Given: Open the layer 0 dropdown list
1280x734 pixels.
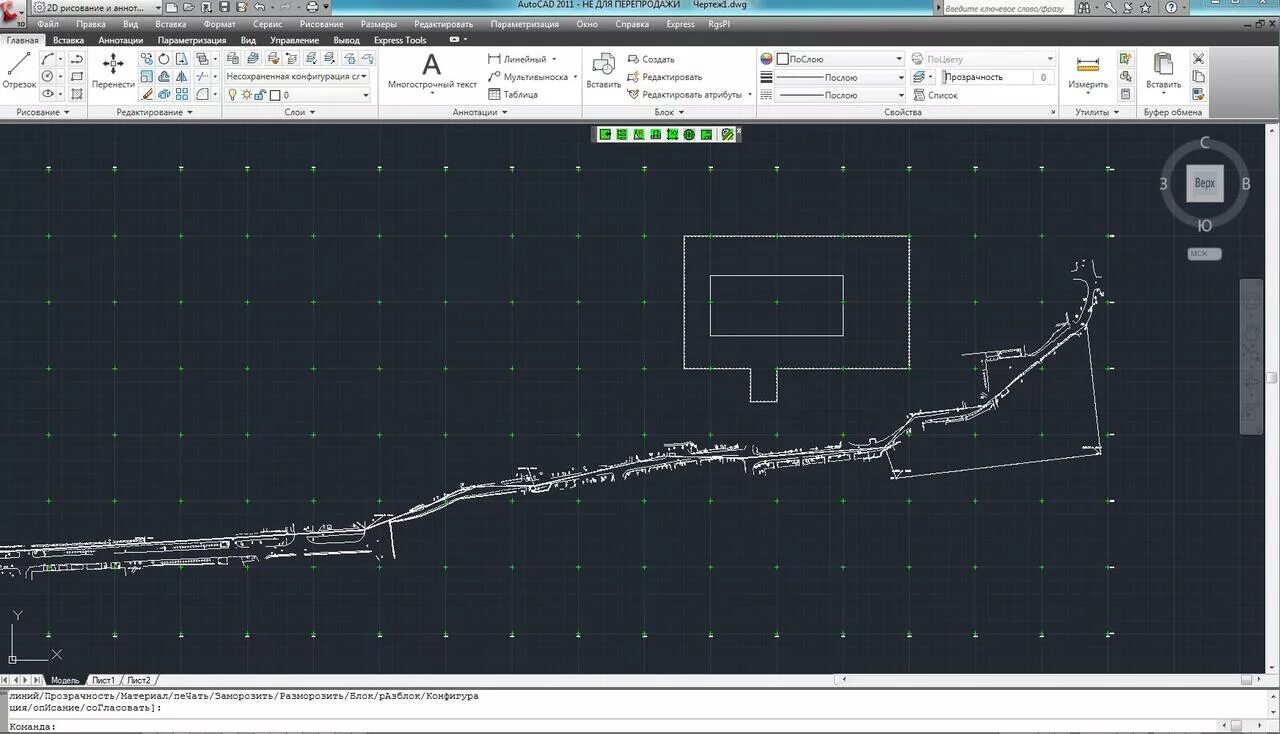Looking at the screenshot, I should pyautogui.click(x=299, y=95).
